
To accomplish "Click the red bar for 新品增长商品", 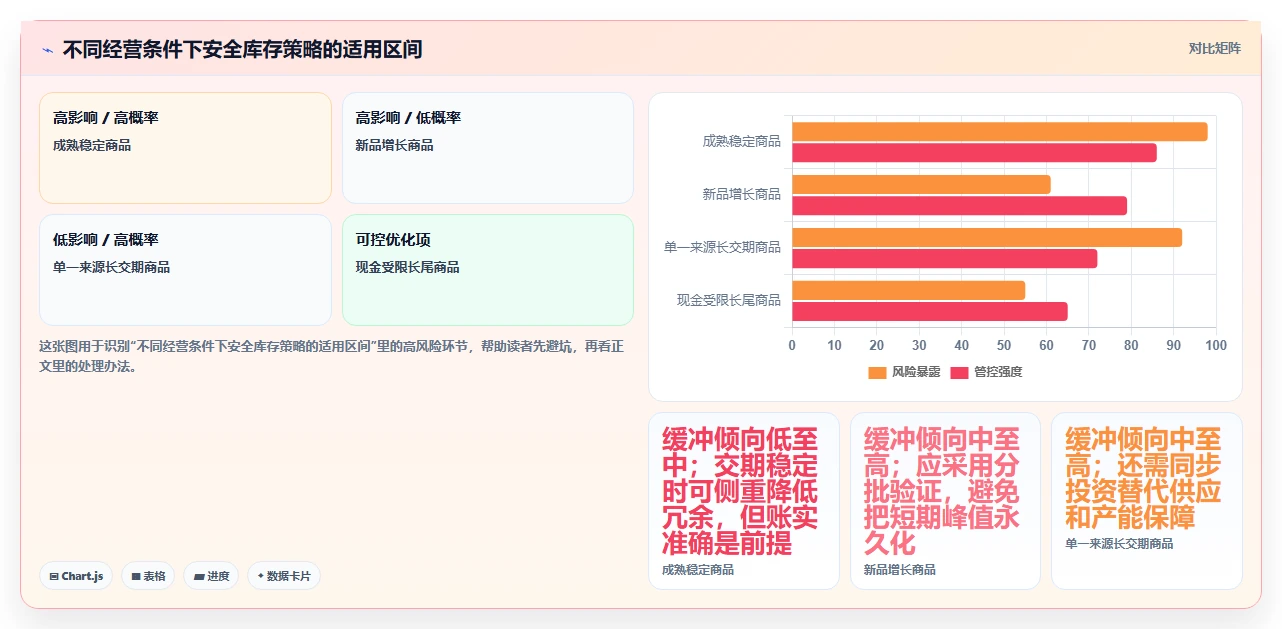I will pyautogui.click(x=959, y=206).
